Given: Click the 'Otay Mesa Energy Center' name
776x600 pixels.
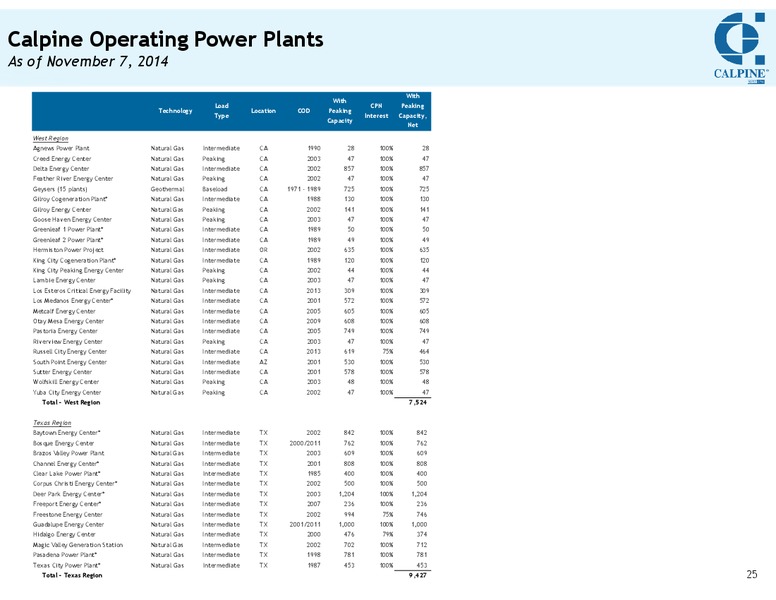Looking at the screenshot, I should (68, 321).
